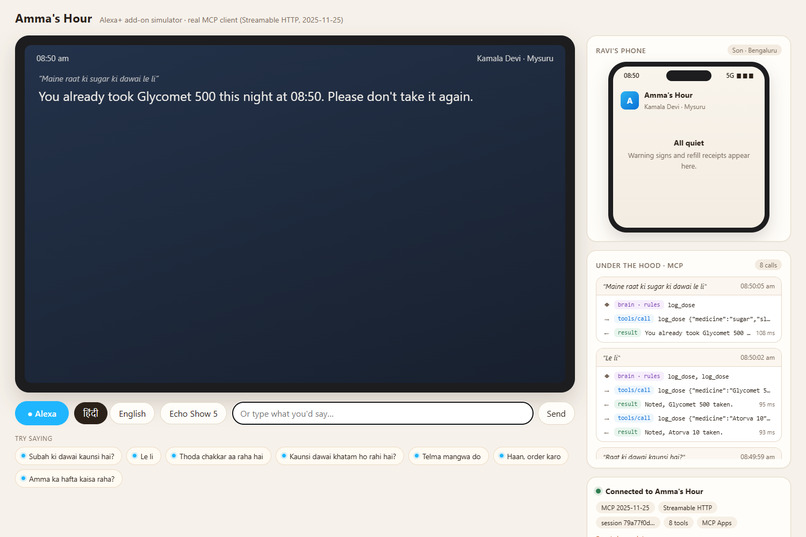
Task: Click the tools/call row for Glycomet 5…
Action: point(689,390)
